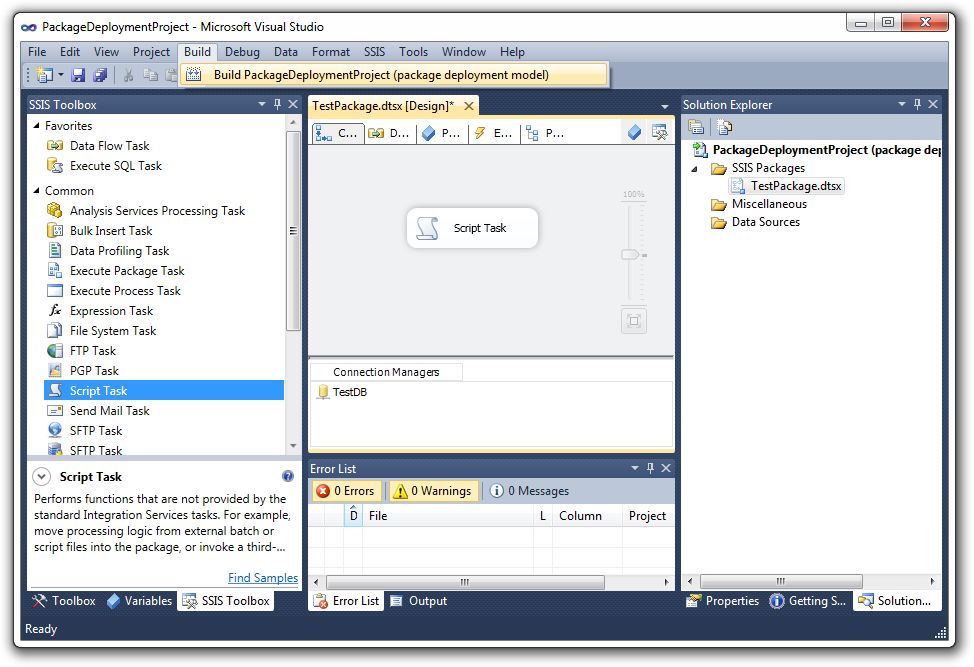This screenshot has height=667, width=974.
Task: Switch to the Variables tab
Action: pyautogui.click(x=140, y=601)
